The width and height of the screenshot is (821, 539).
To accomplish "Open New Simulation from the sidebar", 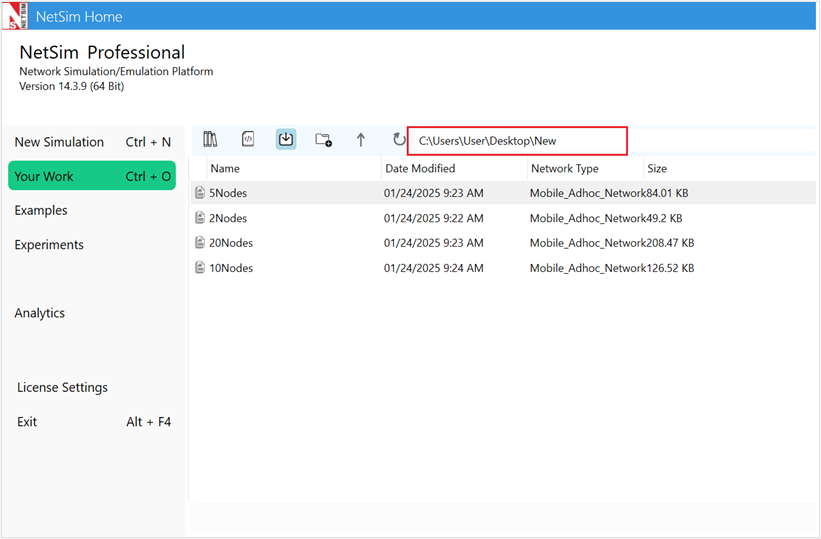I will (92, 142).
